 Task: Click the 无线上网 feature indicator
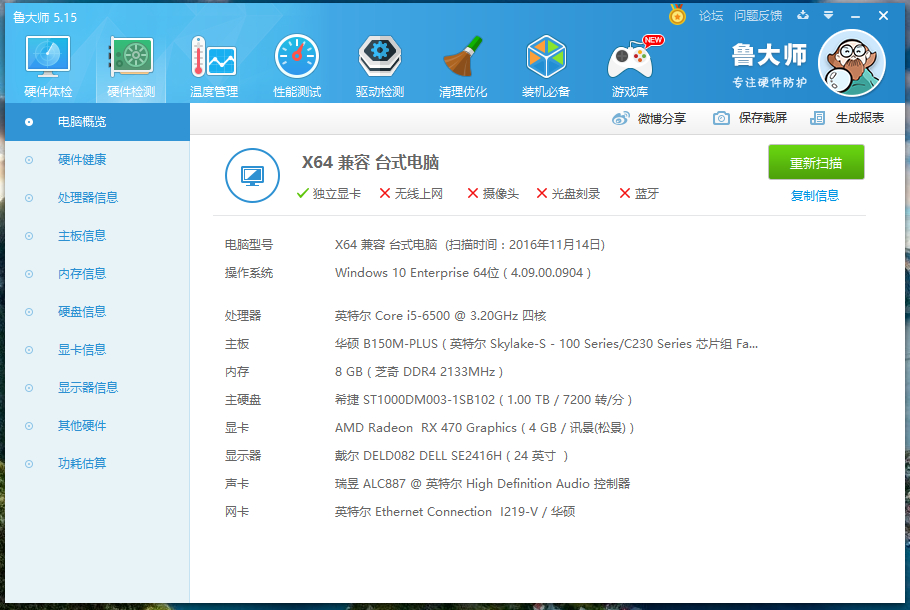[411, 194]
